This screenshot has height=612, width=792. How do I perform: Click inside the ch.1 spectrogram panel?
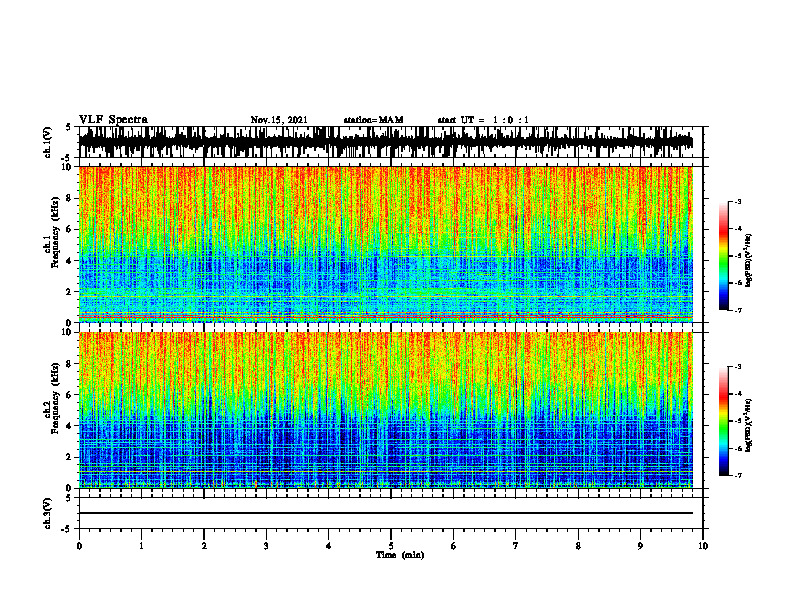[x=386, y=244]
